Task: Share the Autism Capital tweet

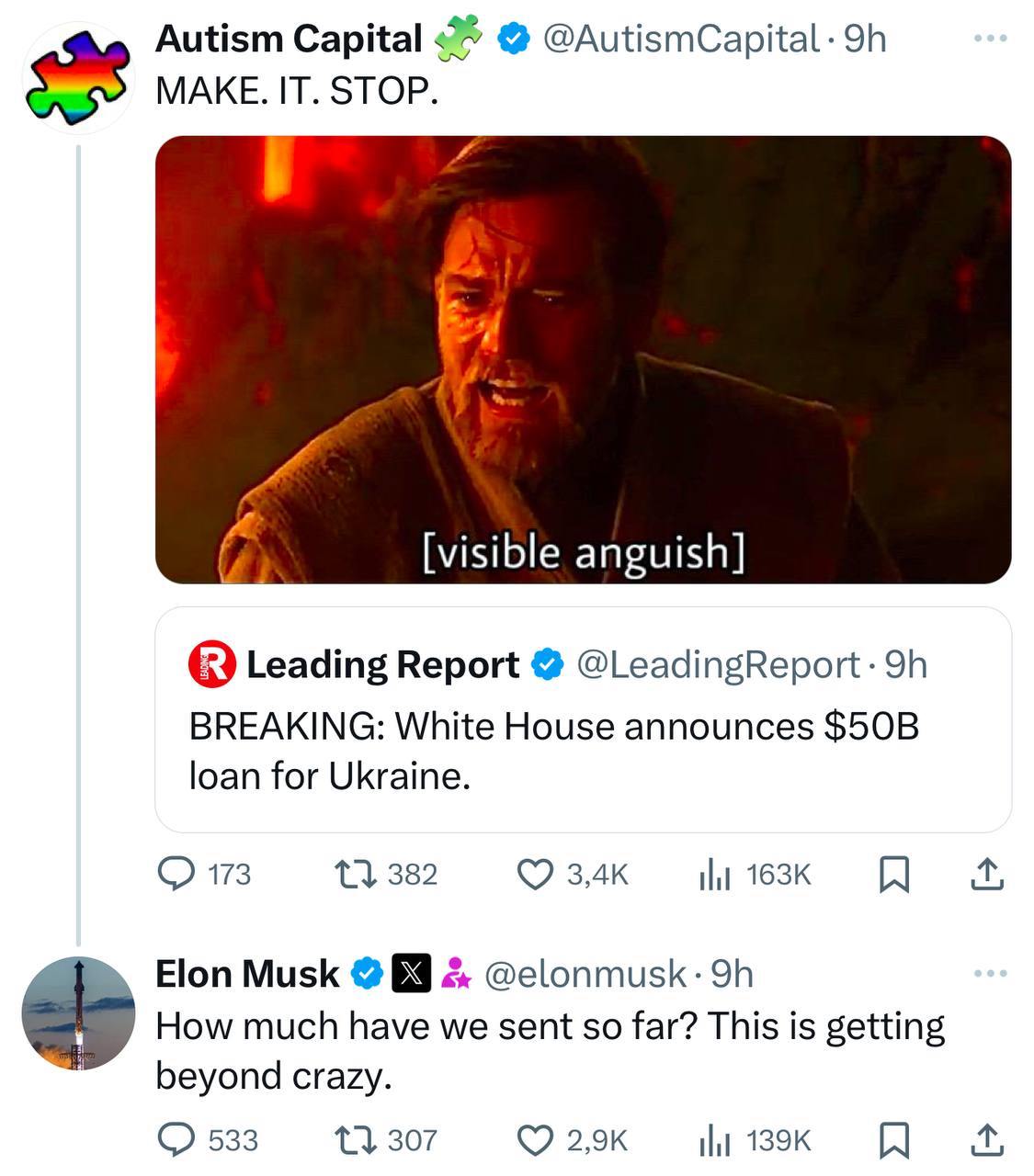Action: [x=987, y=874]
